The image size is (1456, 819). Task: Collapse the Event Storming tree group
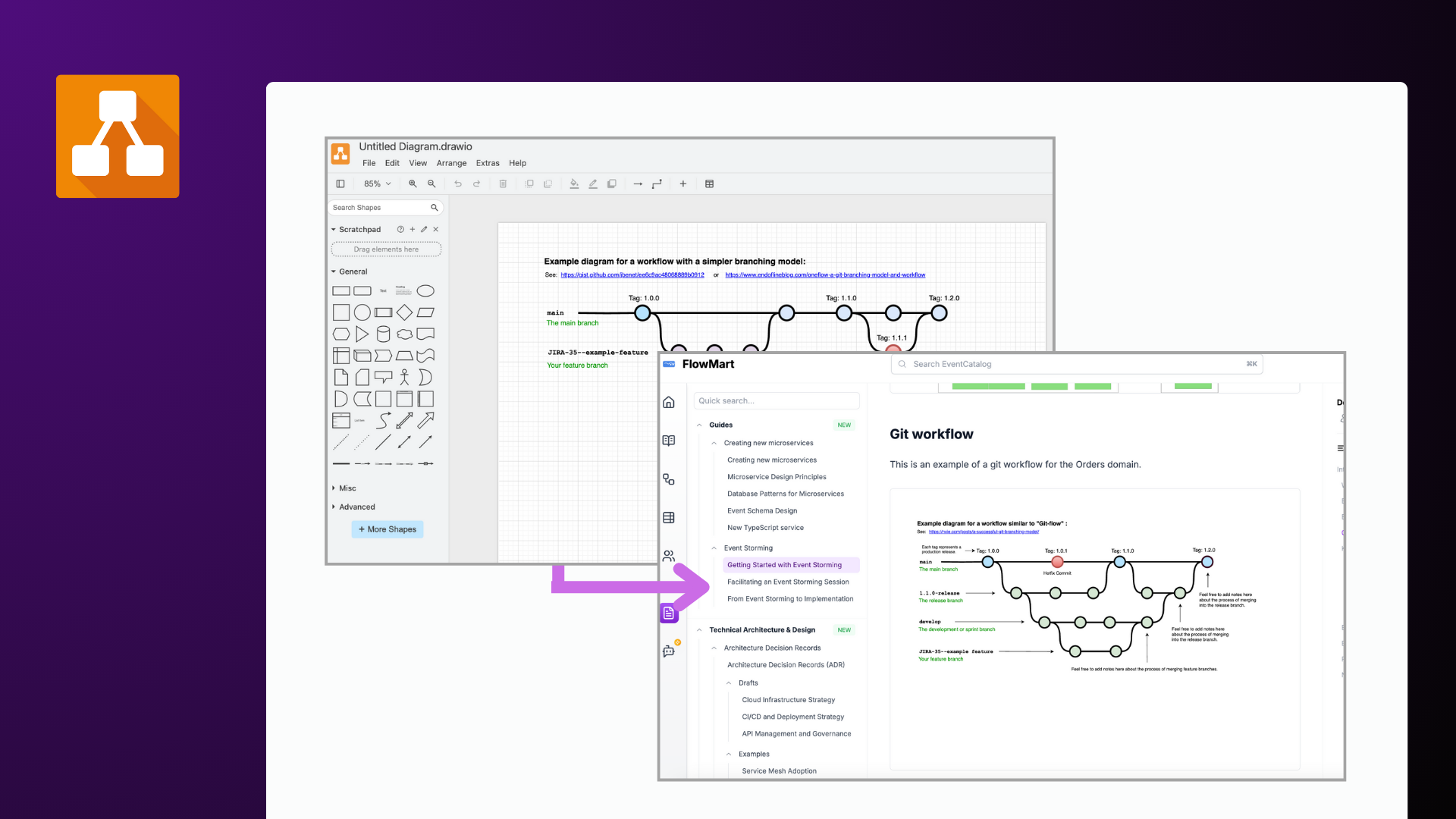[714, 548]
